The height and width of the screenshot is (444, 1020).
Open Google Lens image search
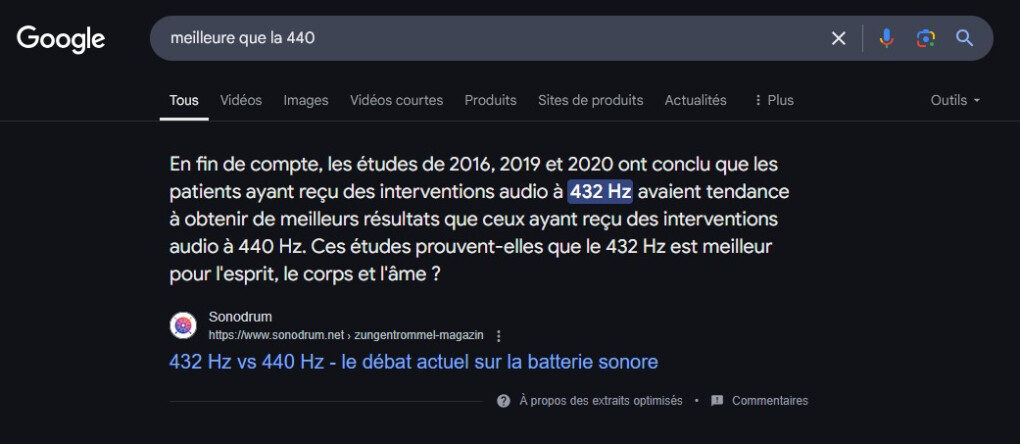click(x=925, y=38)
